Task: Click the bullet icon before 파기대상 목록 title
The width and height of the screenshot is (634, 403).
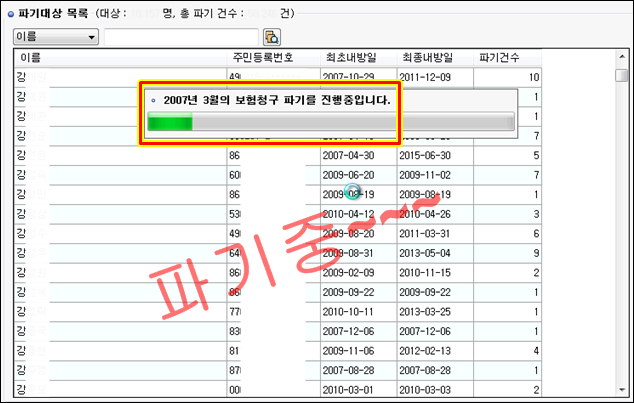Action: [10, 15]
